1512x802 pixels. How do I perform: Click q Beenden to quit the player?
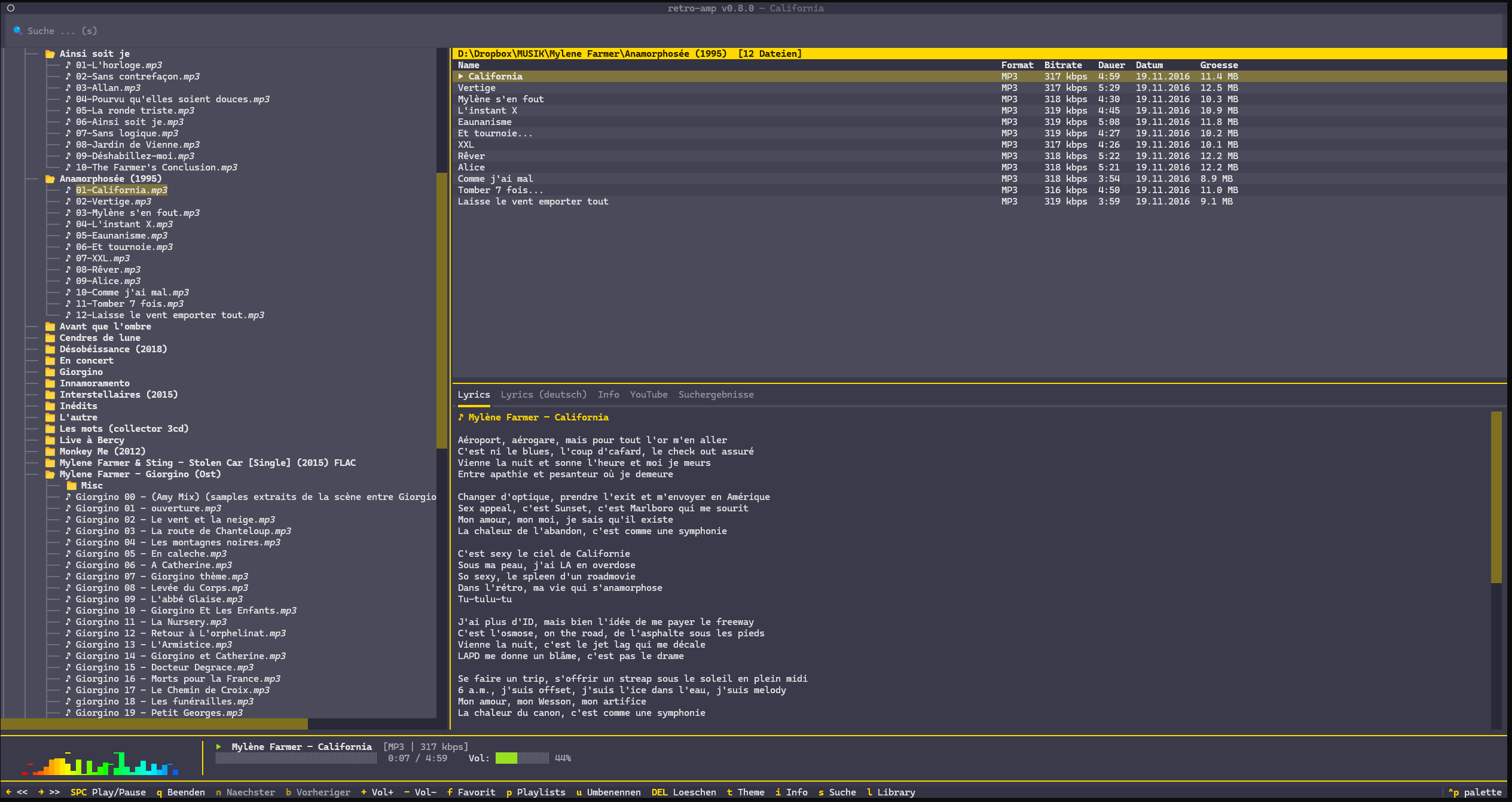click(180, 792)
